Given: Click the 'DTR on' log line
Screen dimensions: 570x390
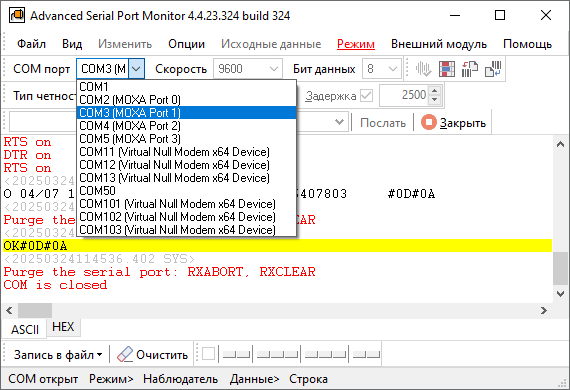Looking at the screenshot, I should (27, 155).
